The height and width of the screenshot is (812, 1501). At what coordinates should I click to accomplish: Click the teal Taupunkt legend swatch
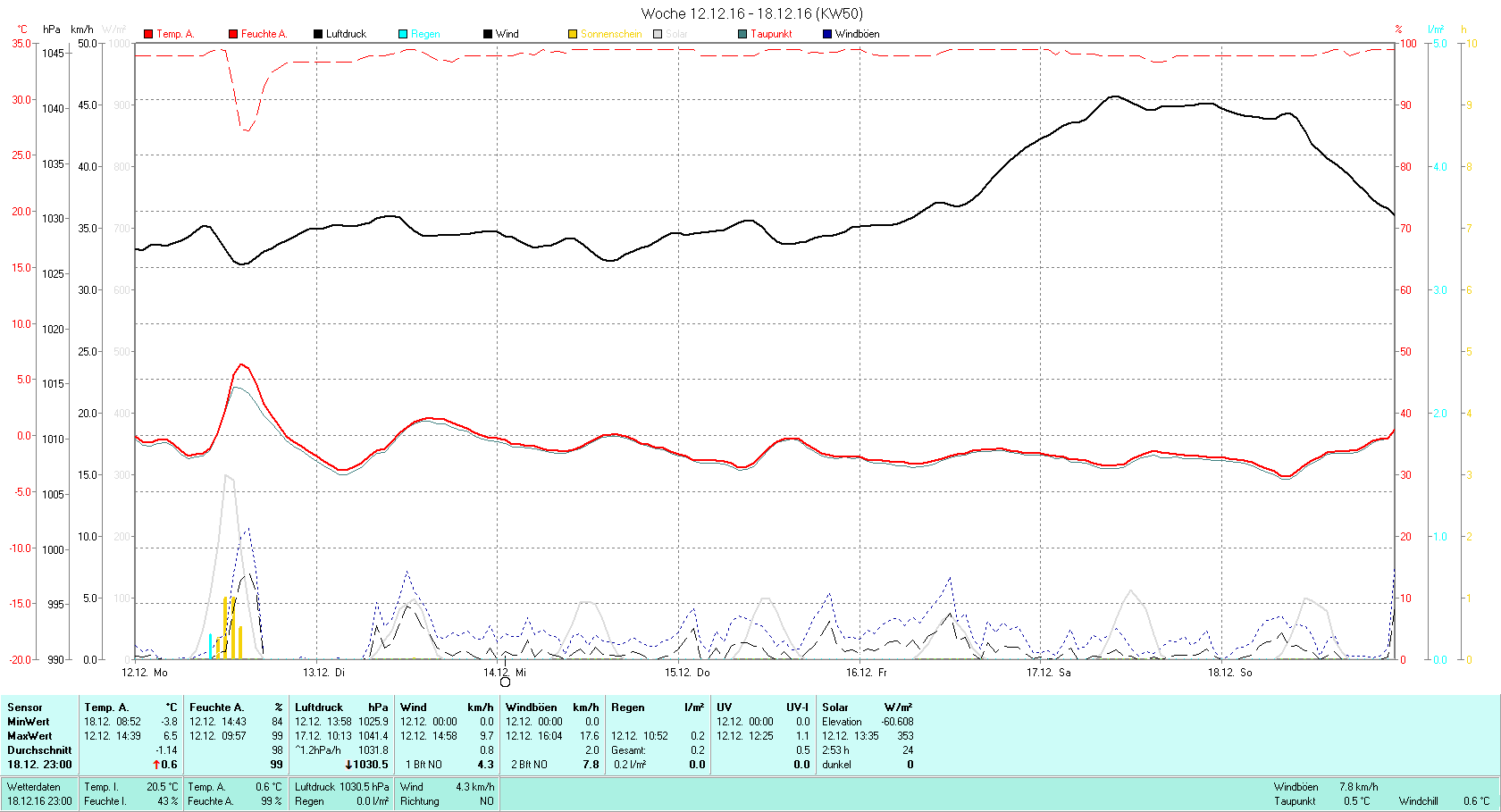coord(742,34)
